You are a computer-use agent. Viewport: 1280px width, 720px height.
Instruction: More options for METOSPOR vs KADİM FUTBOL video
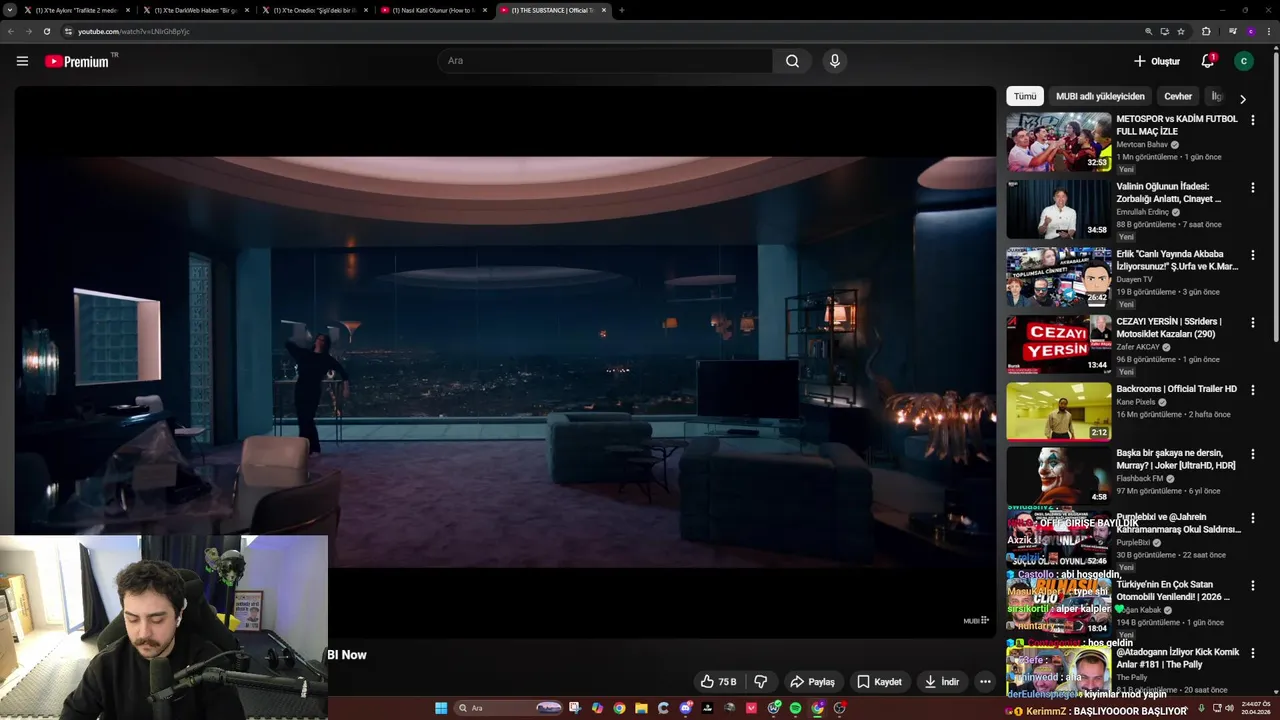coord(1252,120)
